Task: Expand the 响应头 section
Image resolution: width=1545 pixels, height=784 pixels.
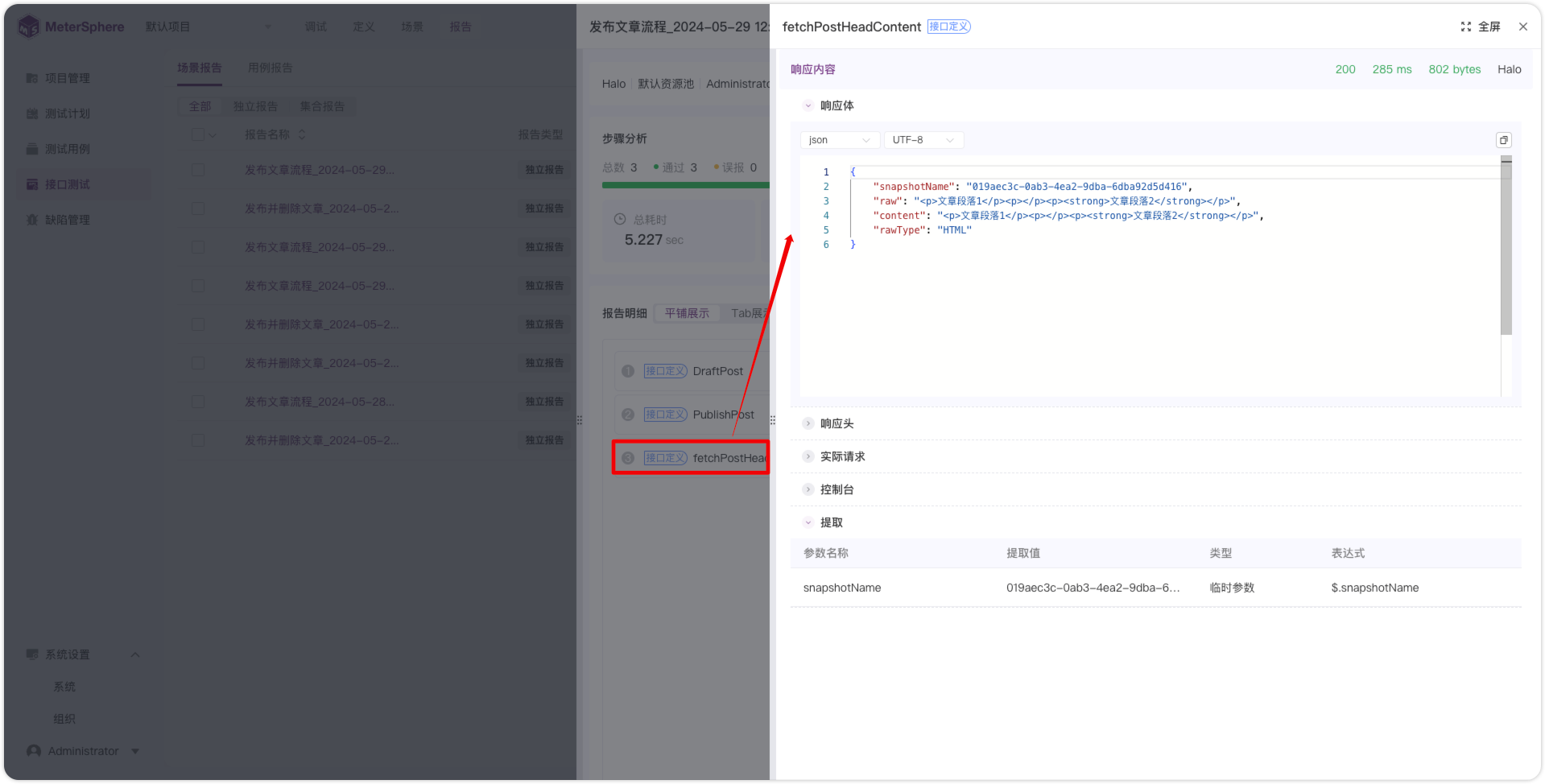Action: tap(808, 423)
